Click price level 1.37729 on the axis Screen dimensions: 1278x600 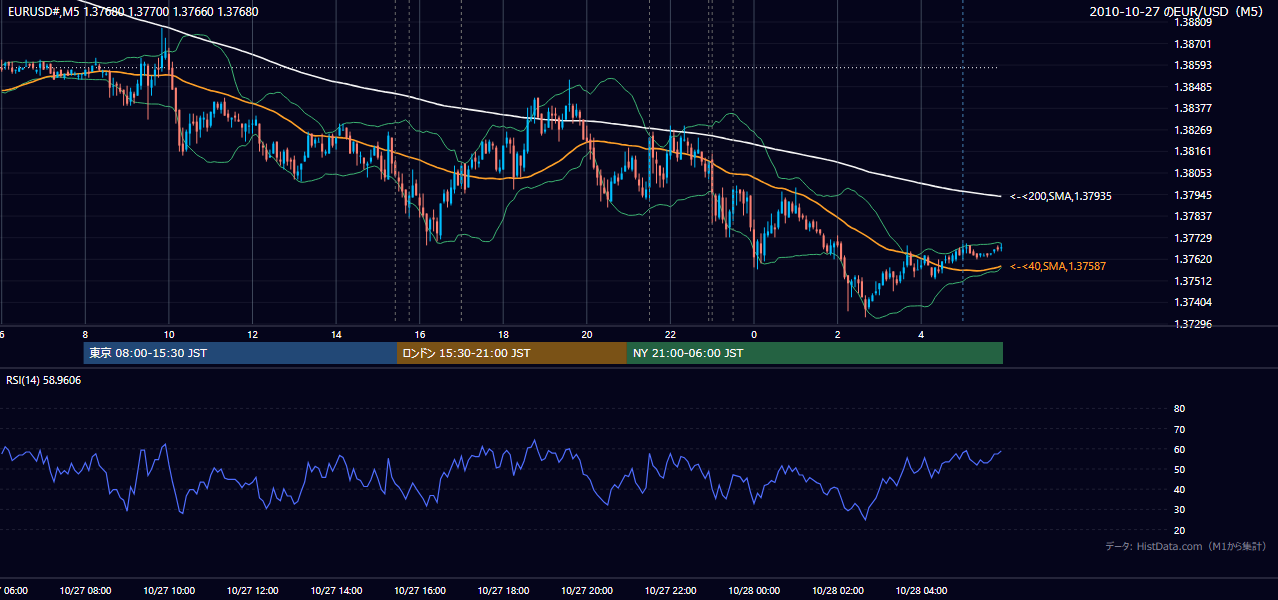pyautogui.click(x=1191, y=238)
